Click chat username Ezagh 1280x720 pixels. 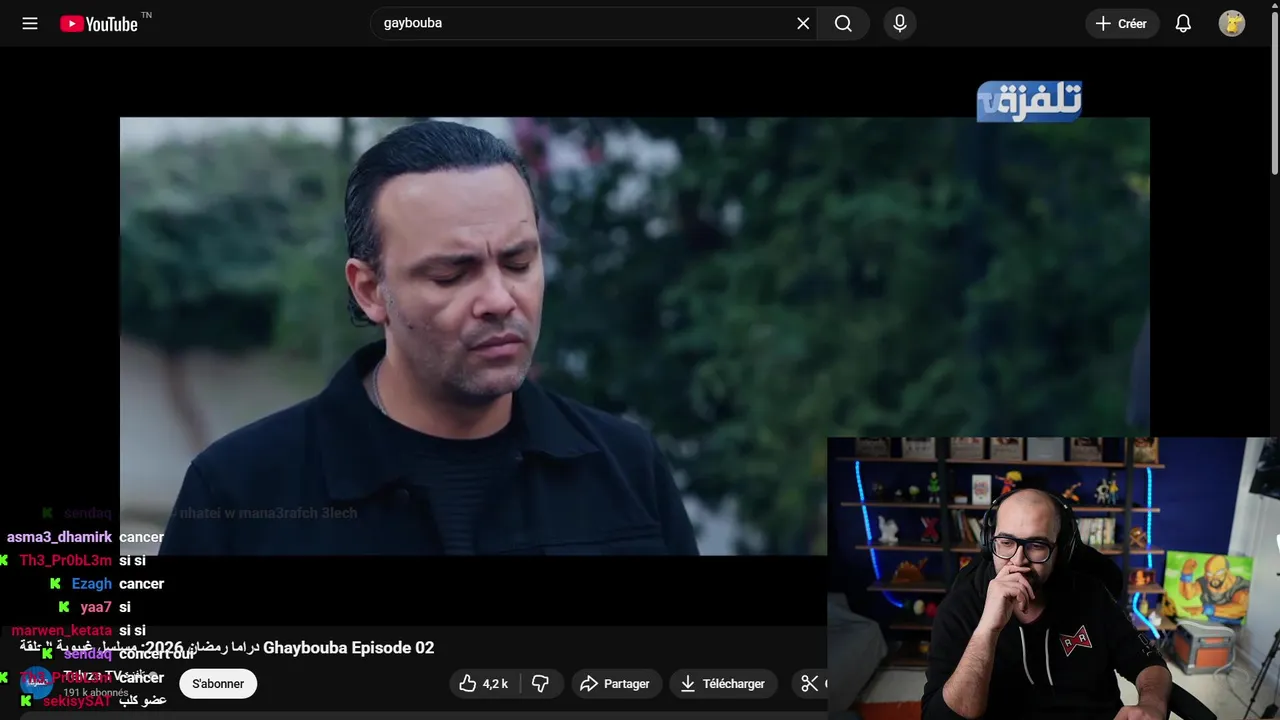pyautogui.click(x=91, y=584)
